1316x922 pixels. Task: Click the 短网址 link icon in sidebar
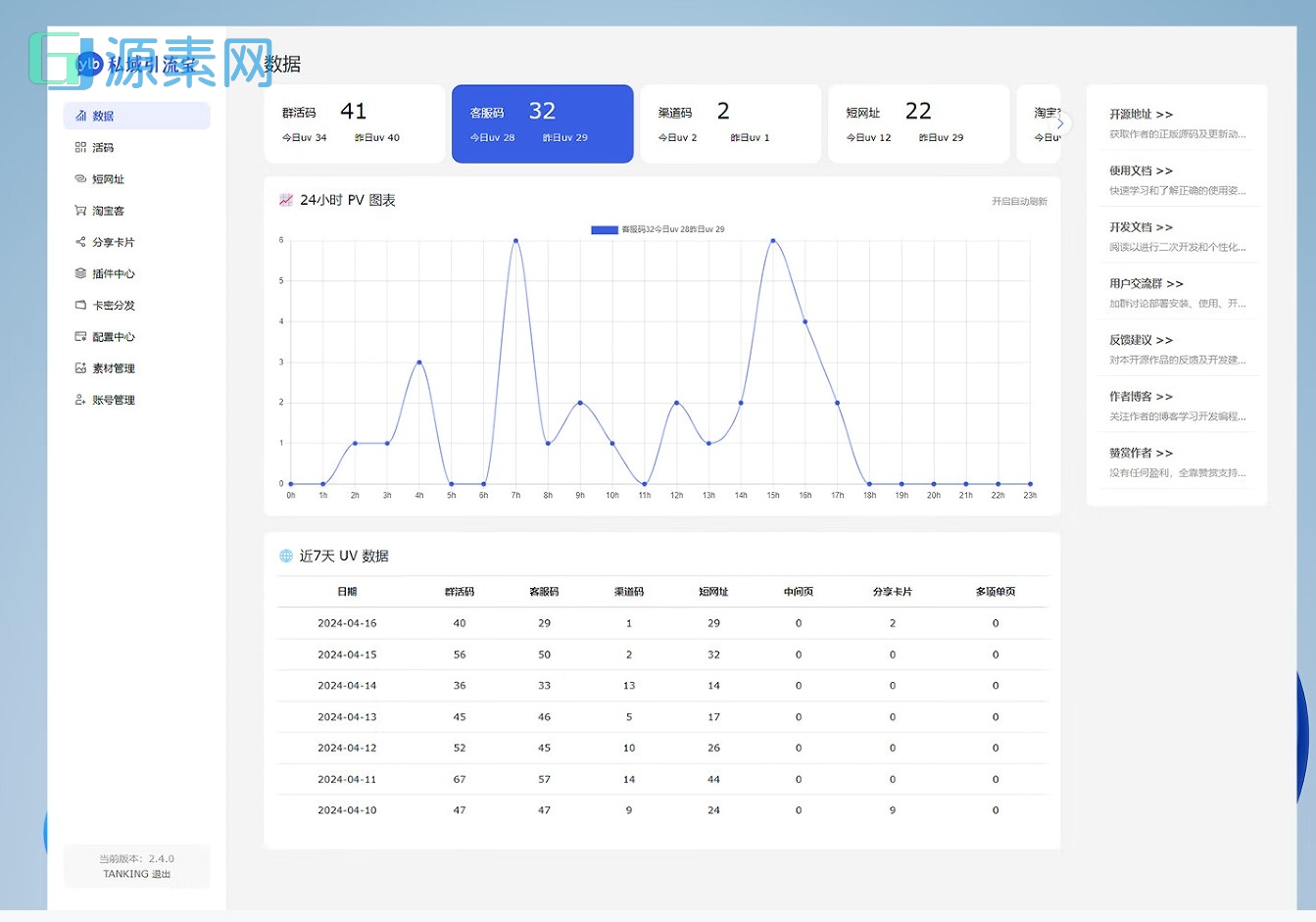[80, 179]
